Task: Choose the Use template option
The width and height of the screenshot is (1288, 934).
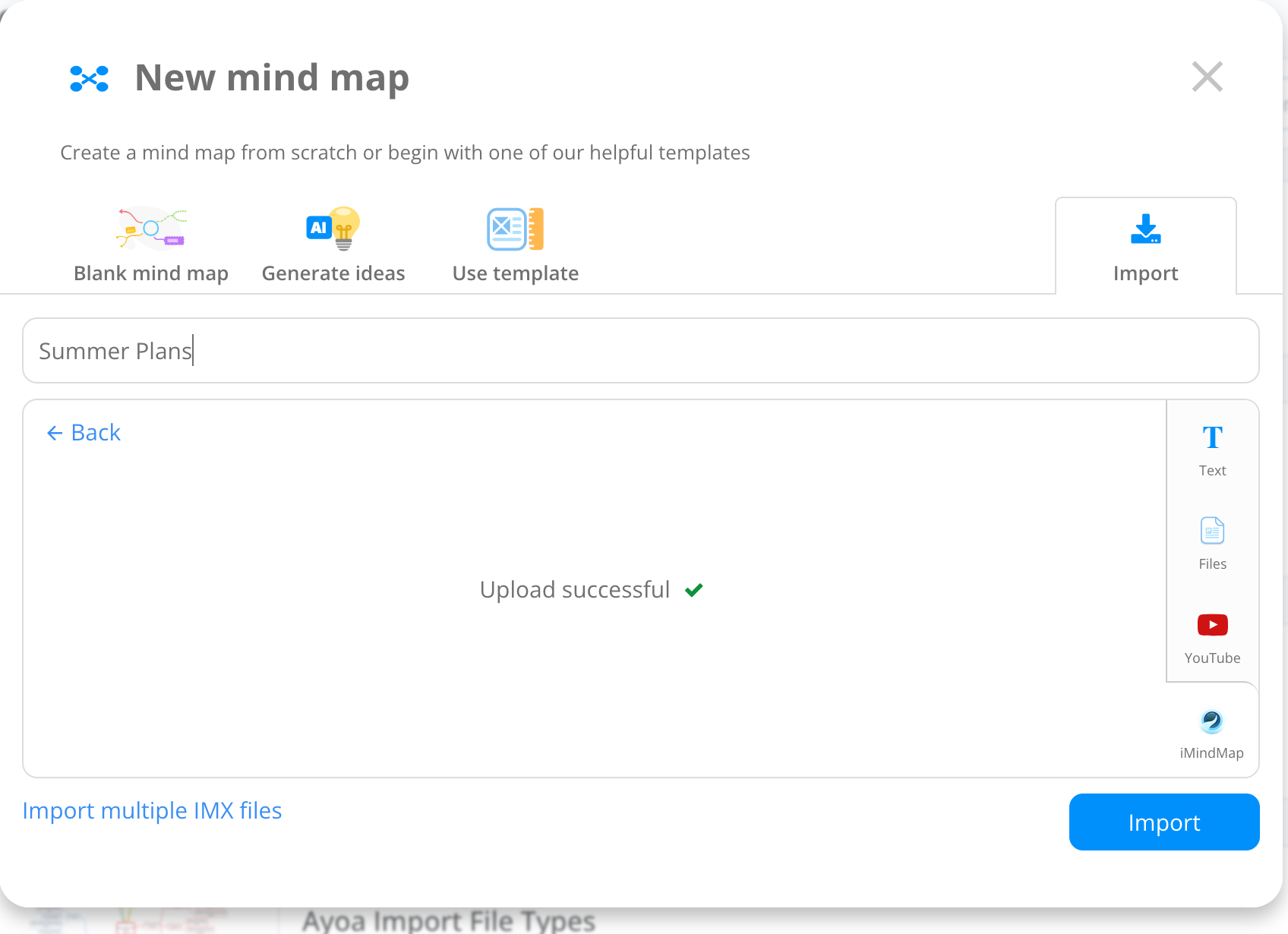Action: [x=515, y=245]
